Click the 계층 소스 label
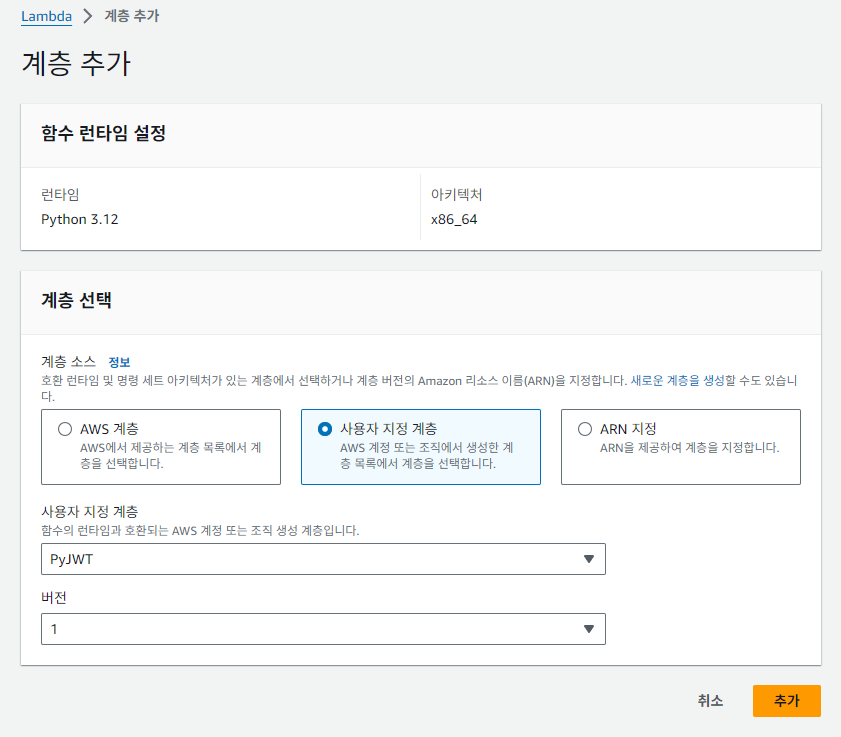This screenshot has width=841, height=737. (x=69, y=362)
